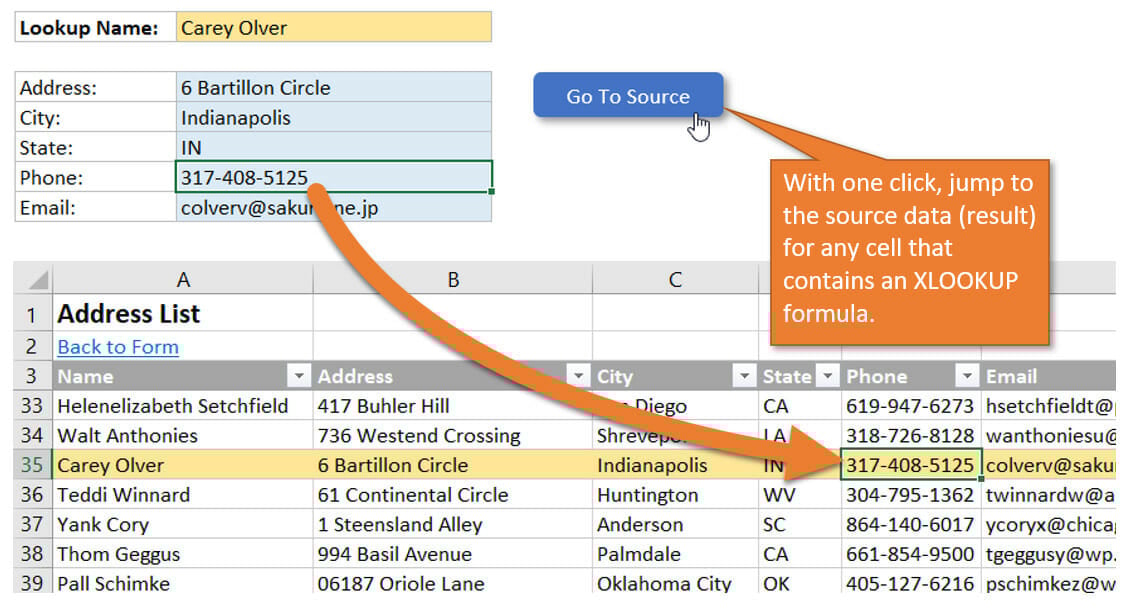The image size is (1133, 609).
Task: Select column C header
Action: pos(675,280)
